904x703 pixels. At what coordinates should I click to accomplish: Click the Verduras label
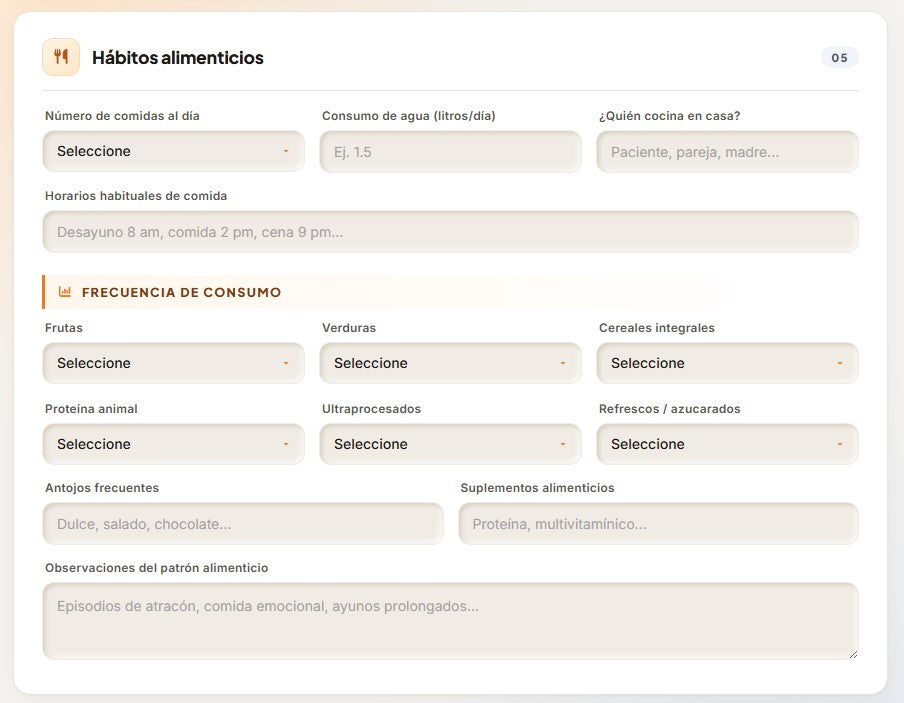pos(349,328)
